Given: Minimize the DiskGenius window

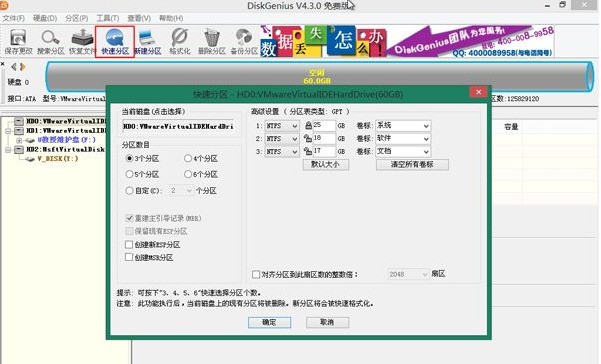Looking at the screenshot, I should (548, 5).
